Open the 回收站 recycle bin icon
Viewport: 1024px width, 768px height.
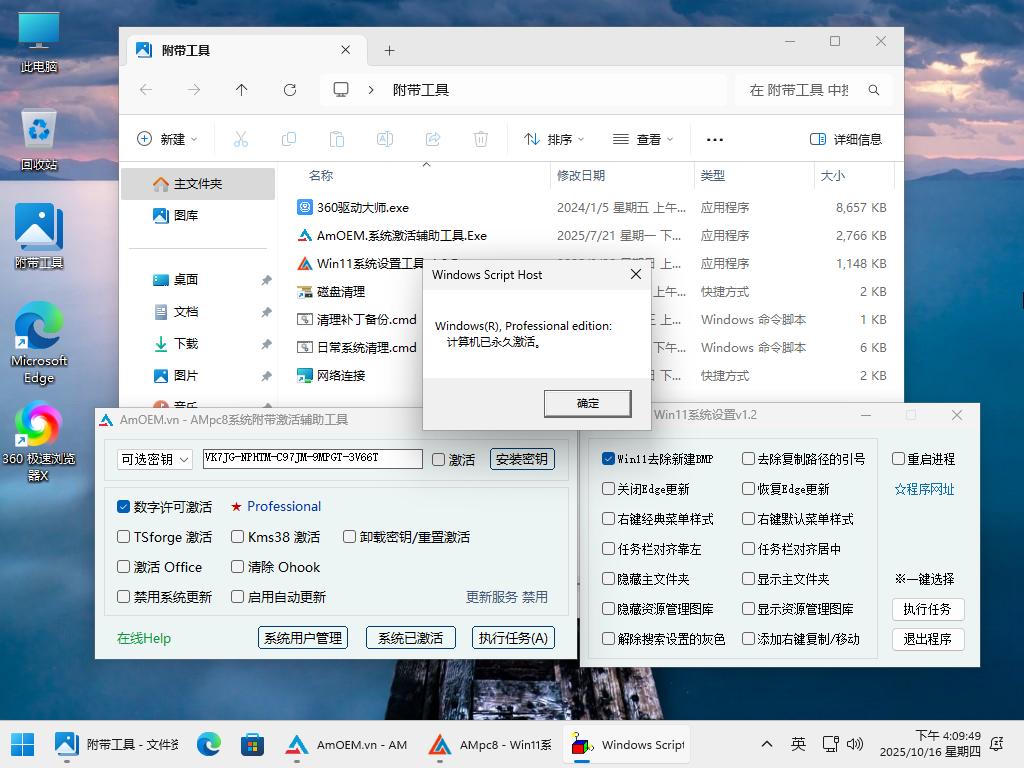pos(39,130)
